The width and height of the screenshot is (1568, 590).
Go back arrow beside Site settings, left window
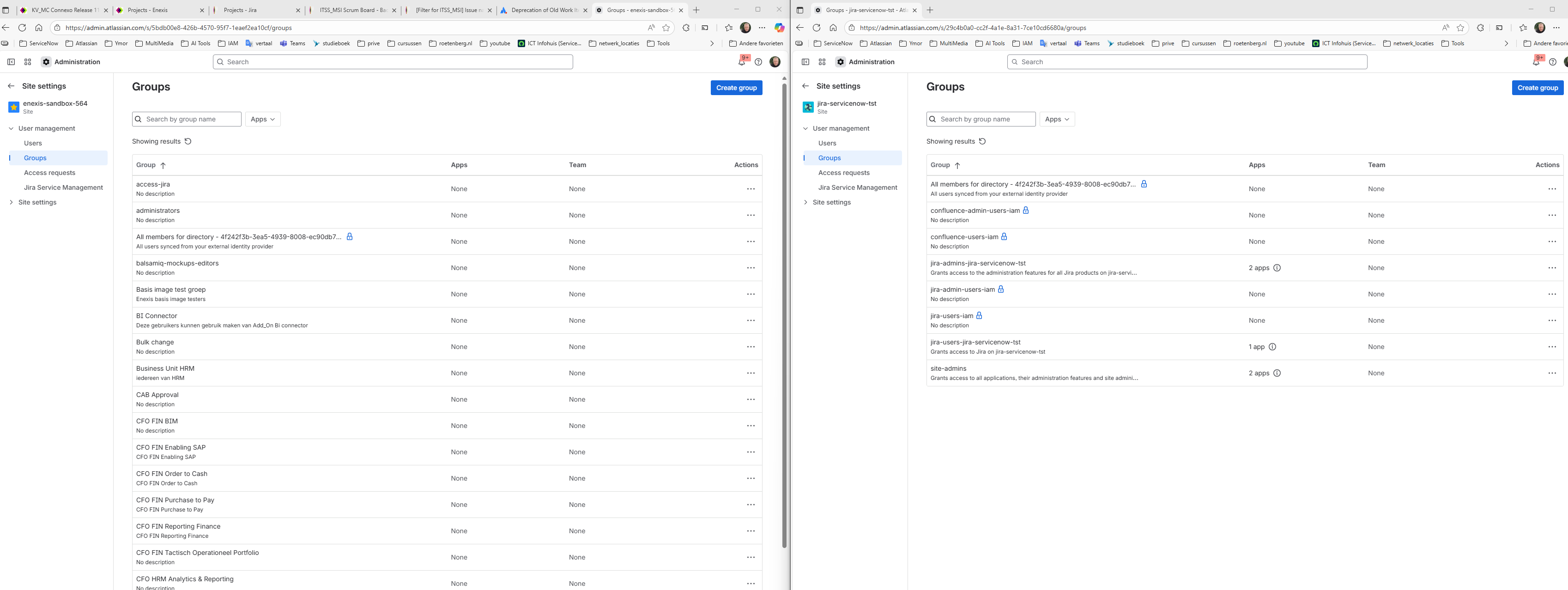pos(11,86)
